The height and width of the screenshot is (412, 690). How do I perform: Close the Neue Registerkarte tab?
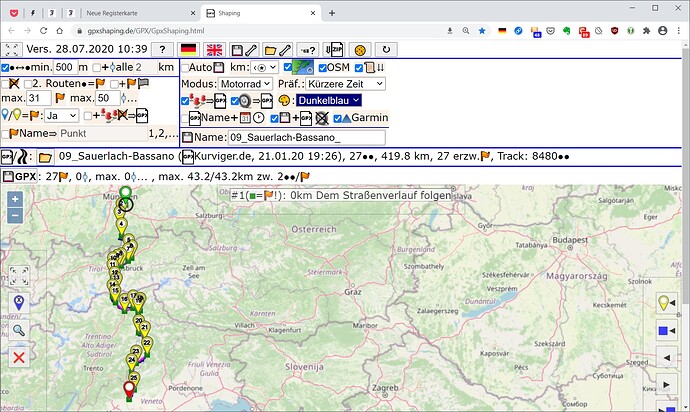(x=193, y=13)
